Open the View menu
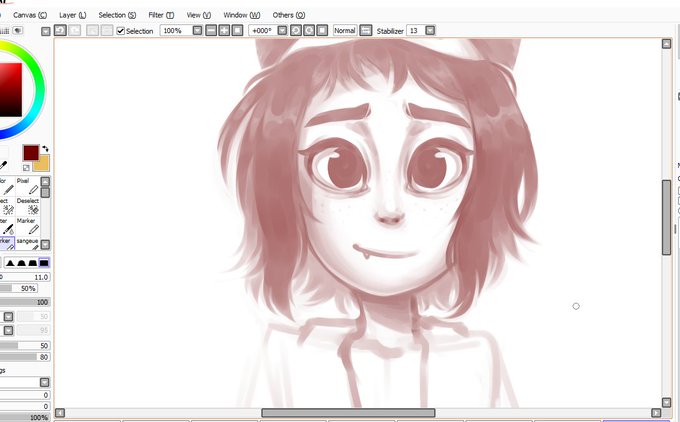Image resolution: width=680 pixels, height=422 pixels. point(199,15)
